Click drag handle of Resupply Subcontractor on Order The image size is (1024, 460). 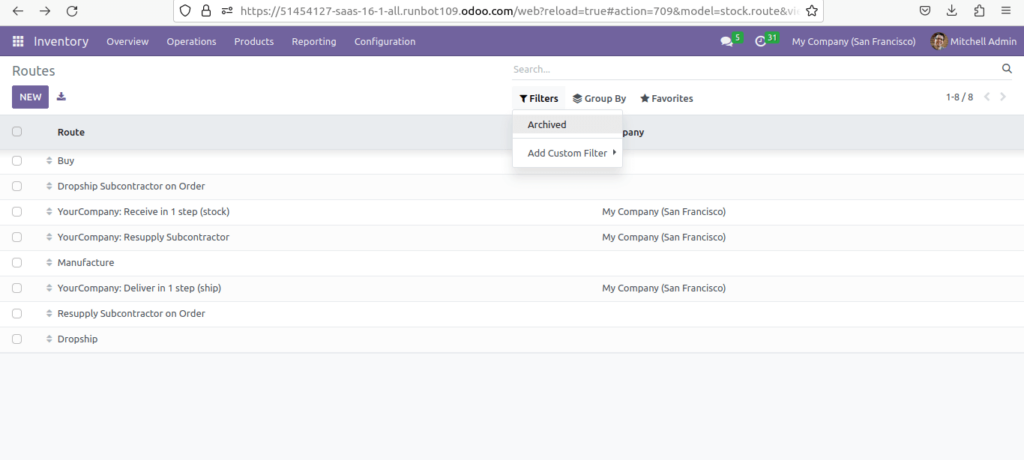[49, 314]
